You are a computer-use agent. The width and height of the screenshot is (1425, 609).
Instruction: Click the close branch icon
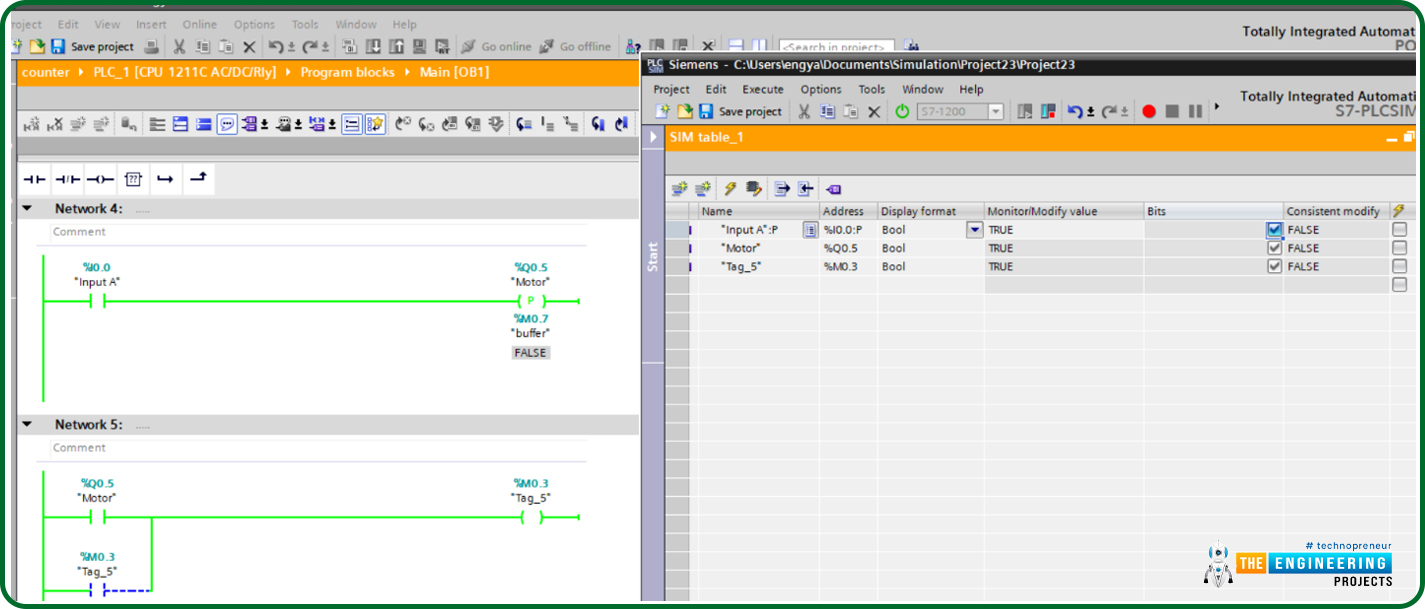(197, 178)
